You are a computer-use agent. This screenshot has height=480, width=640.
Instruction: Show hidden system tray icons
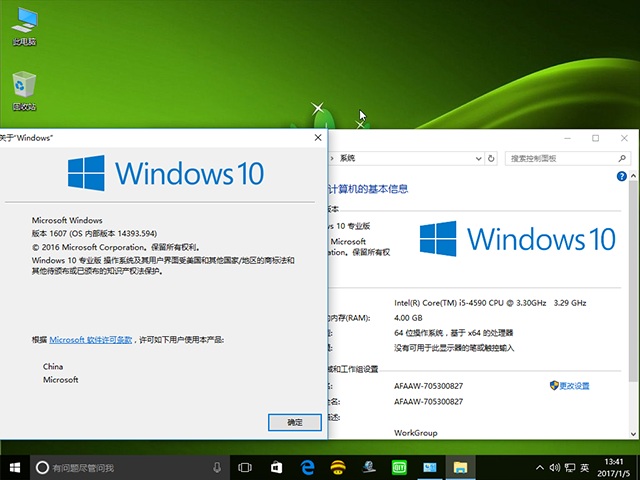(541, 467)
